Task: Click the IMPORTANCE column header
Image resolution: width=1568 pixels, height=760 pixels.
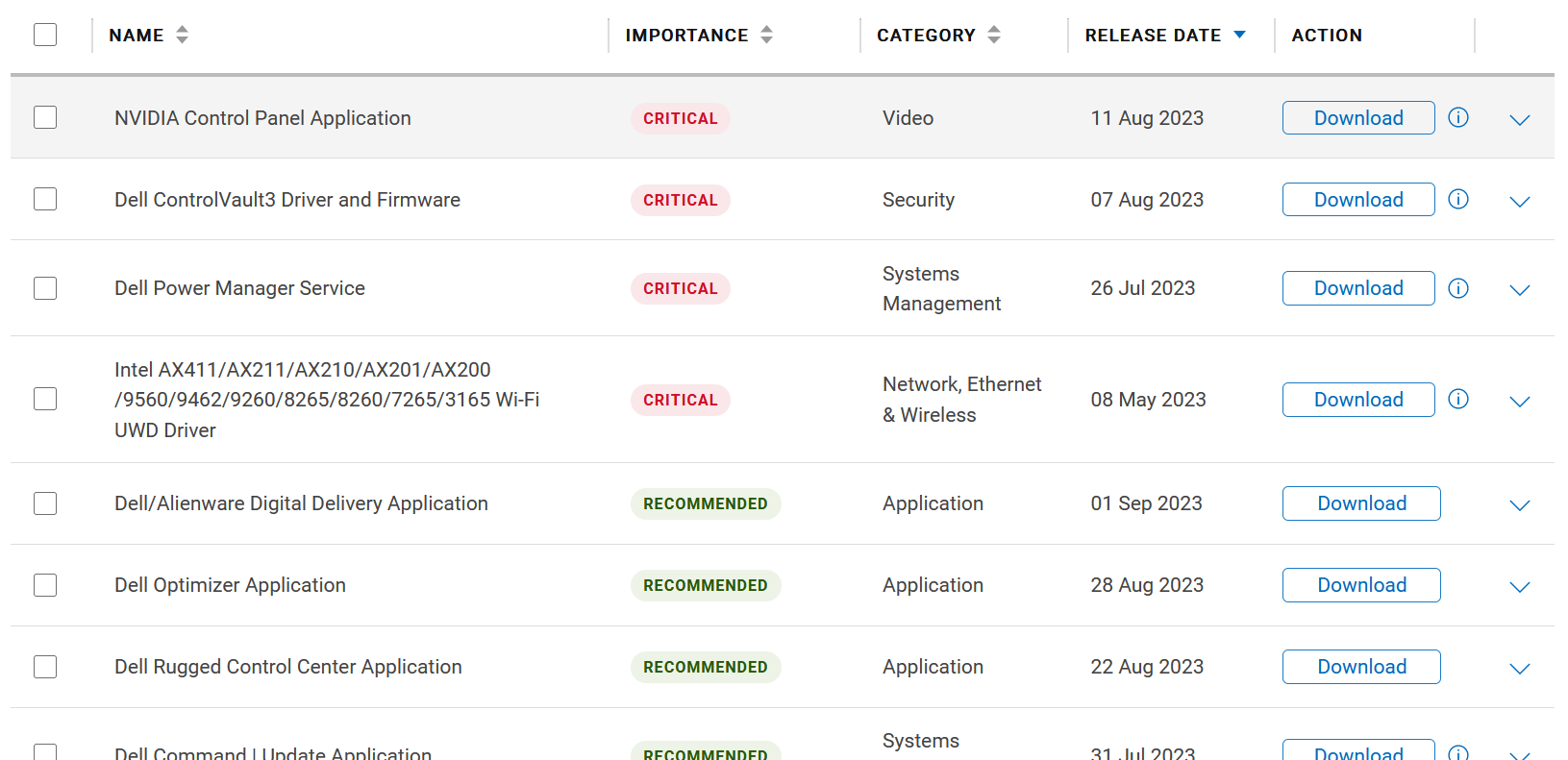Action: (686, 36)
